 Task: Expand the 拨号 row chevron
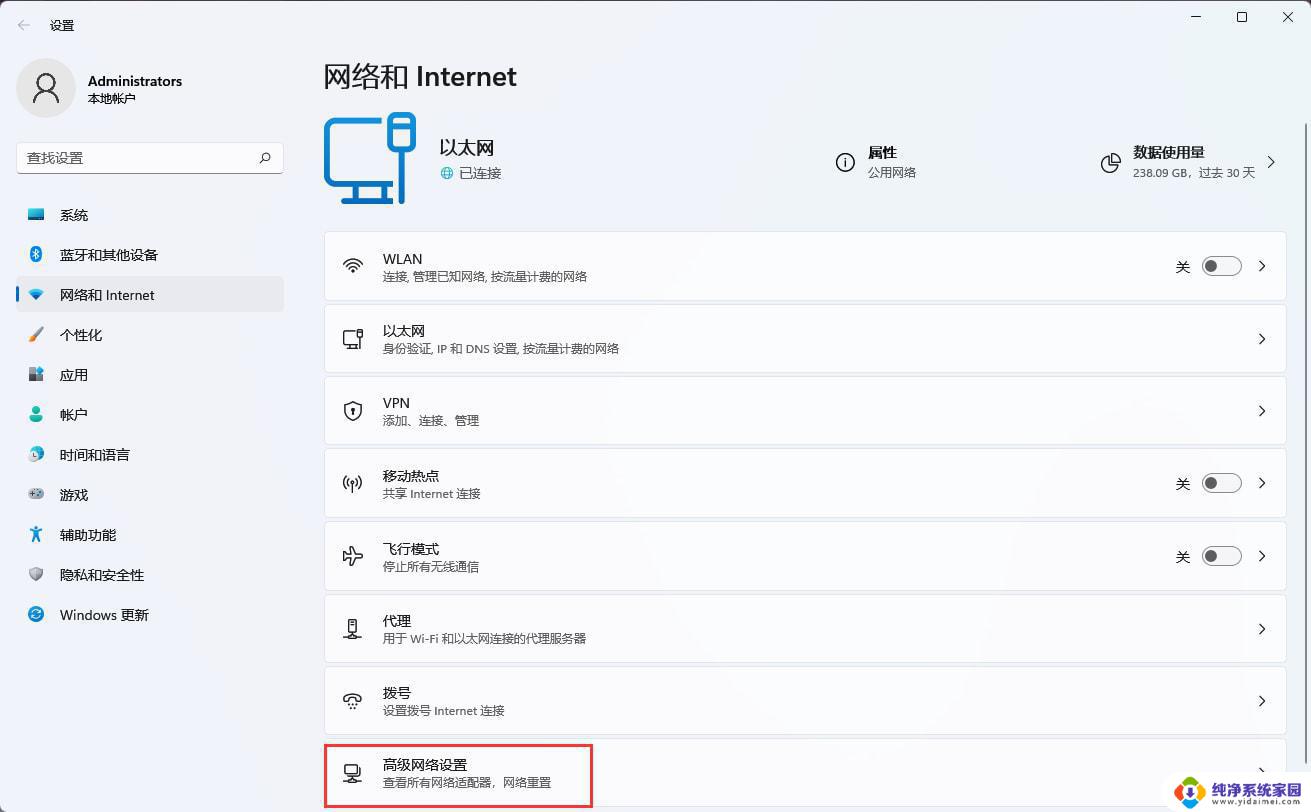tap(1262, 701)
